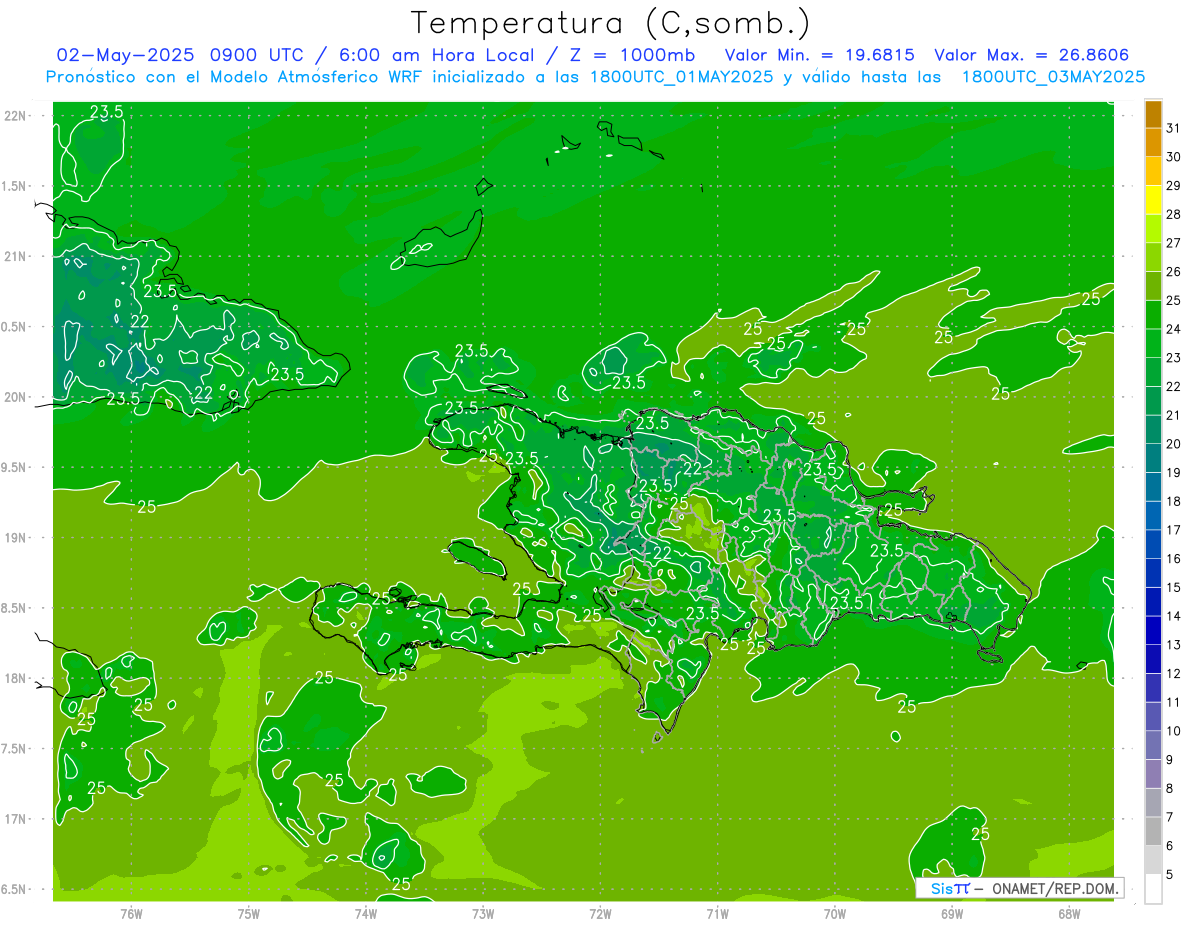Click the 70W longitude axis label
The image size is (1200, 927).
pyautogui.click(x=835, y=913)
